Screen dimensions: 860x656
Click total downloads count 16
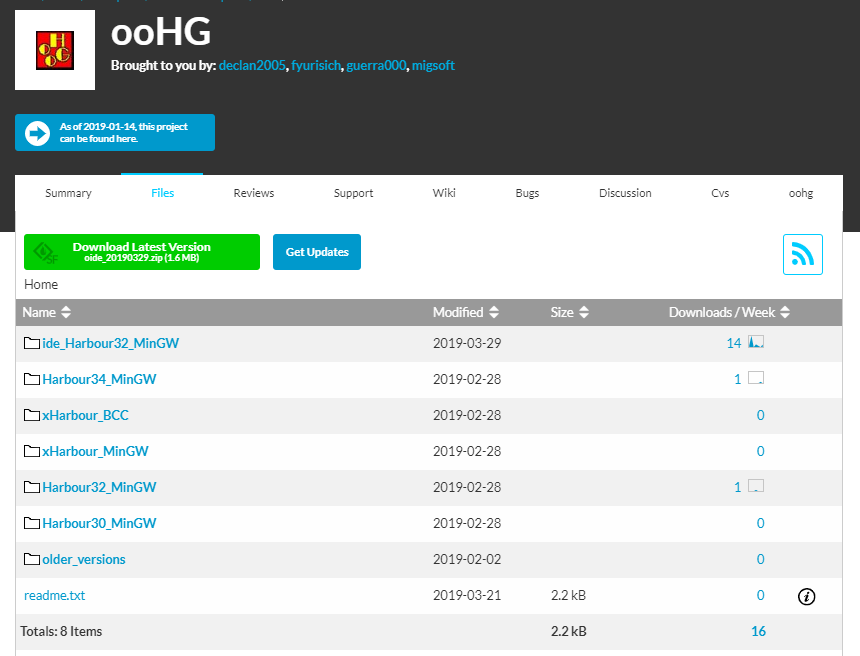click(x=758, y=631)
